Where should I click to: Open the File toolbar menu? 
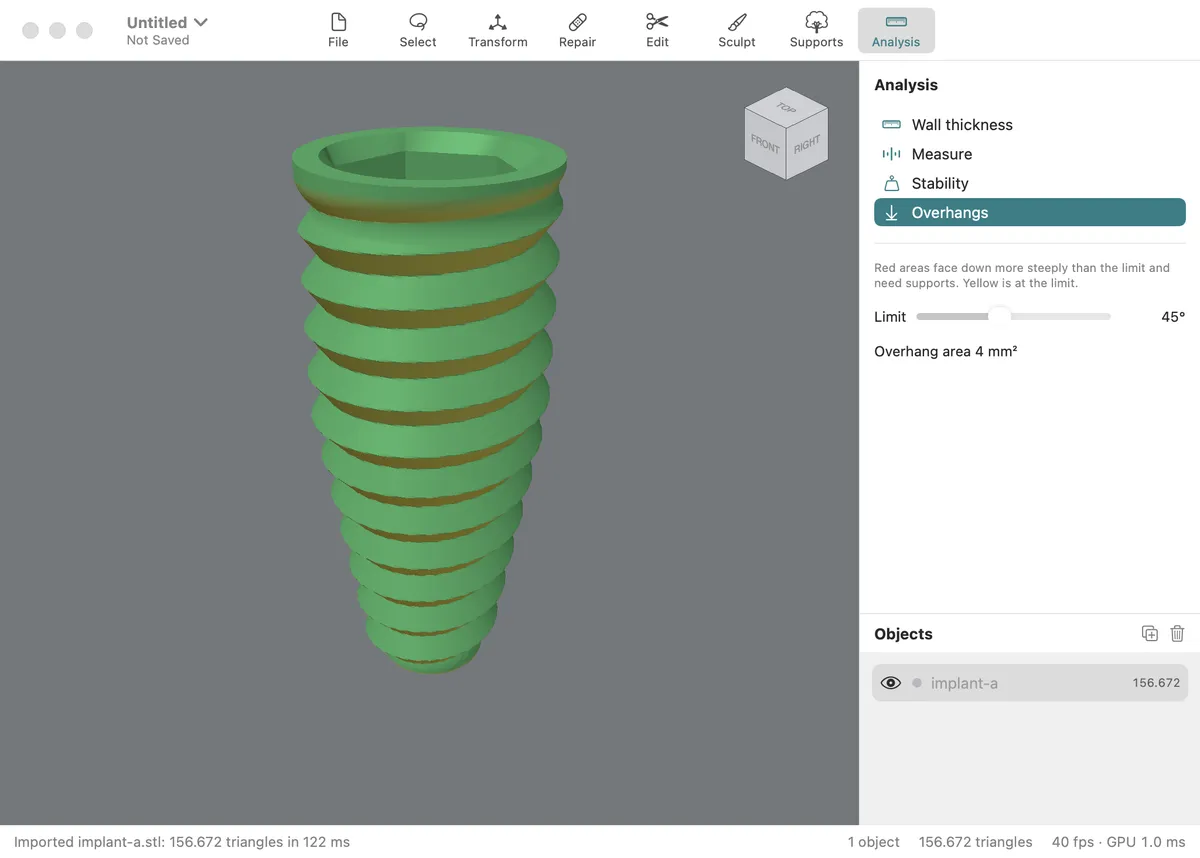(338, 30)
